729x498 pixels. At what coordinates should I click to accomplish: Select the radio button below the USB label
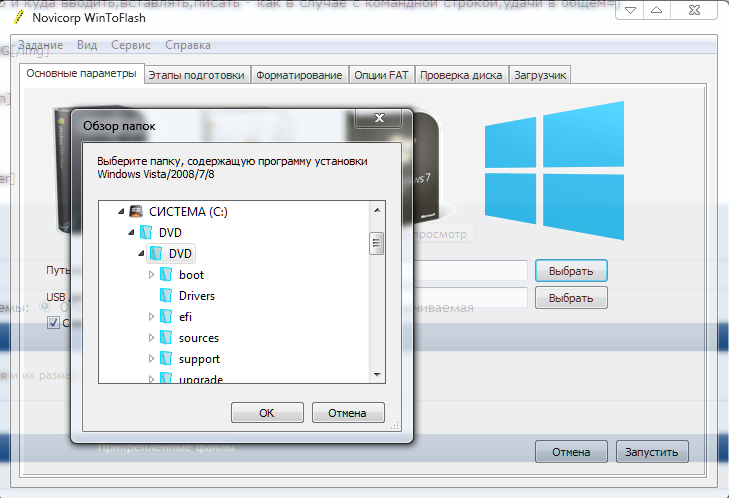pyautogui.click(x=45, y=306)
